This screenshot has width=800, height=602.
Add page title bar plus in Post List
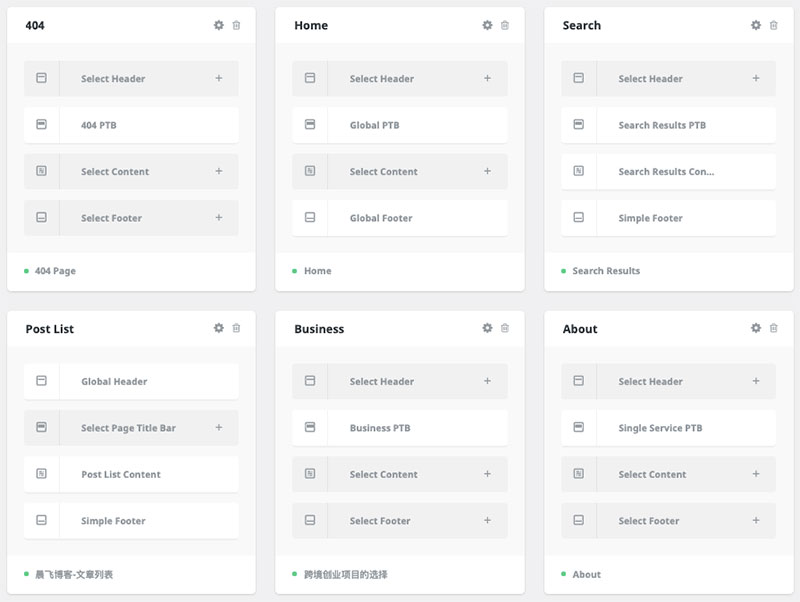pyautogui.click(x=218, y=428)
